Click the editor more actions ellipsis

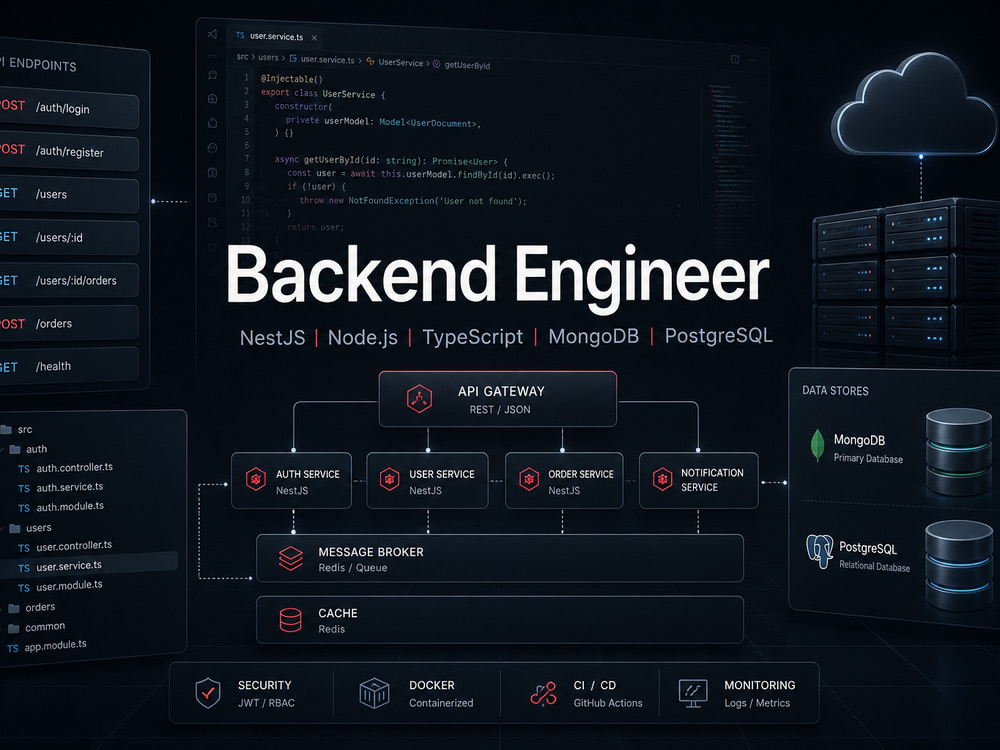(x=753, y=60)
